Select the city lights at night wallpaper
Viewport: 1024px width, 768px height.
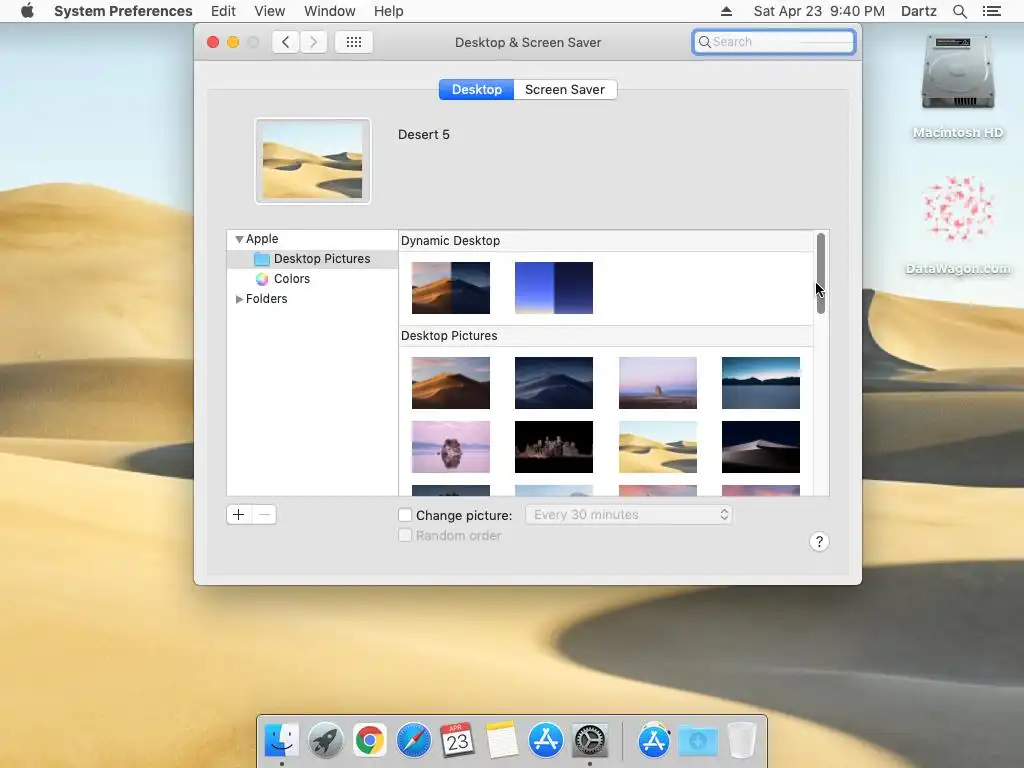click(554, 447)
